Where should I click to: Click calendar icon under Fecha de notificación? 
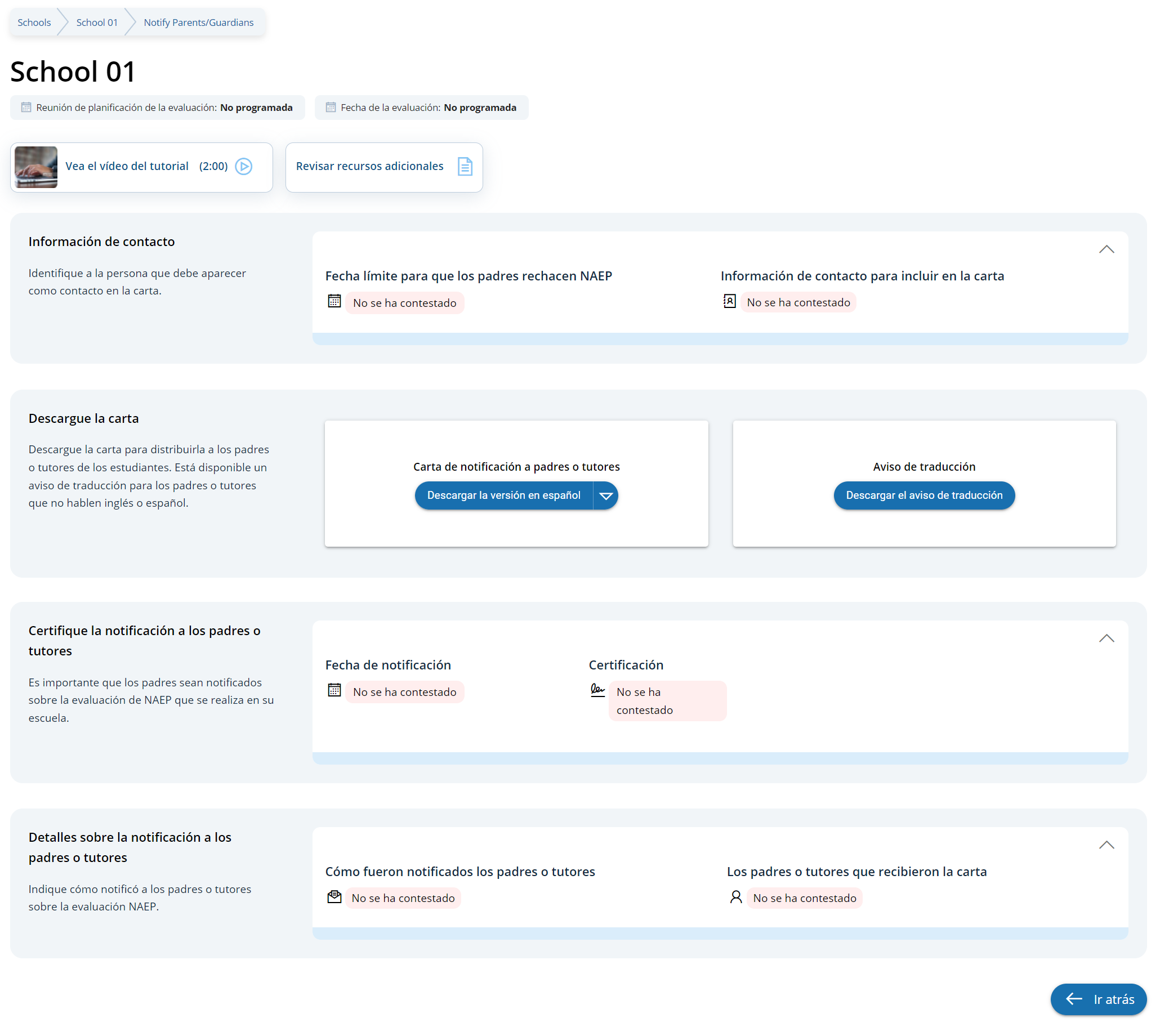334,690
